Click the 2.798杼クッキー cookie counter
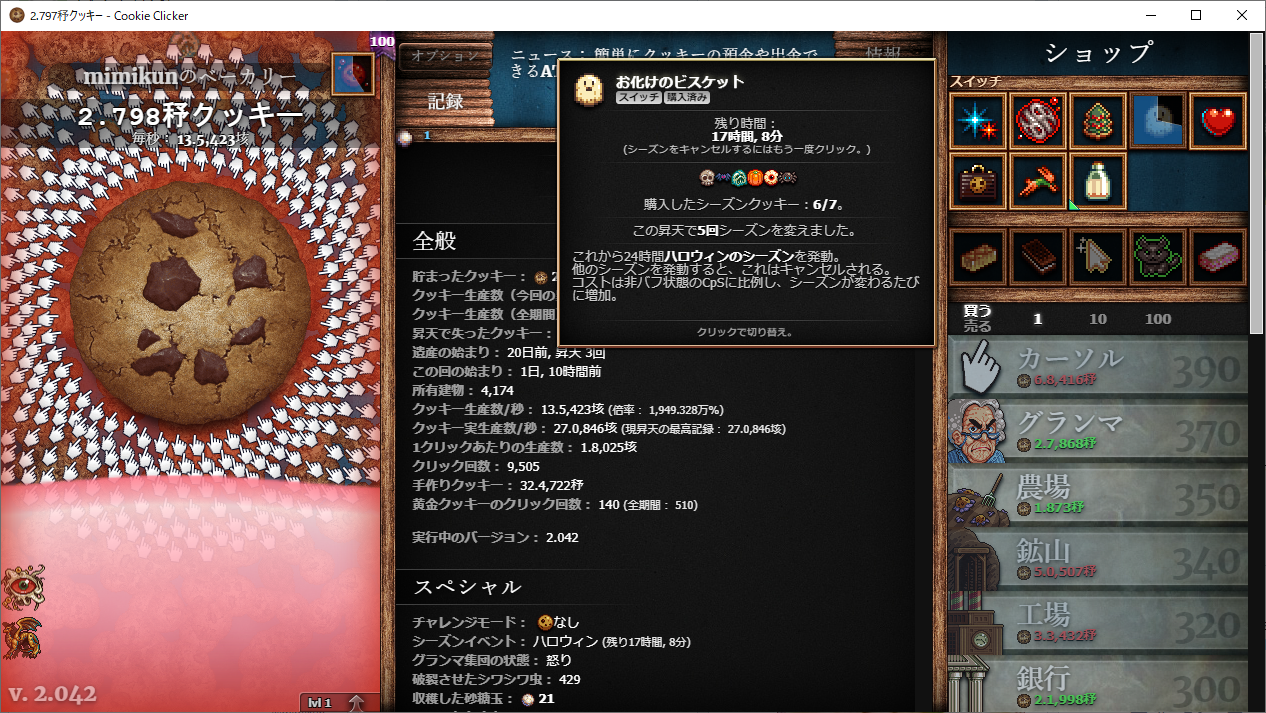 click(x=190, y=116)
